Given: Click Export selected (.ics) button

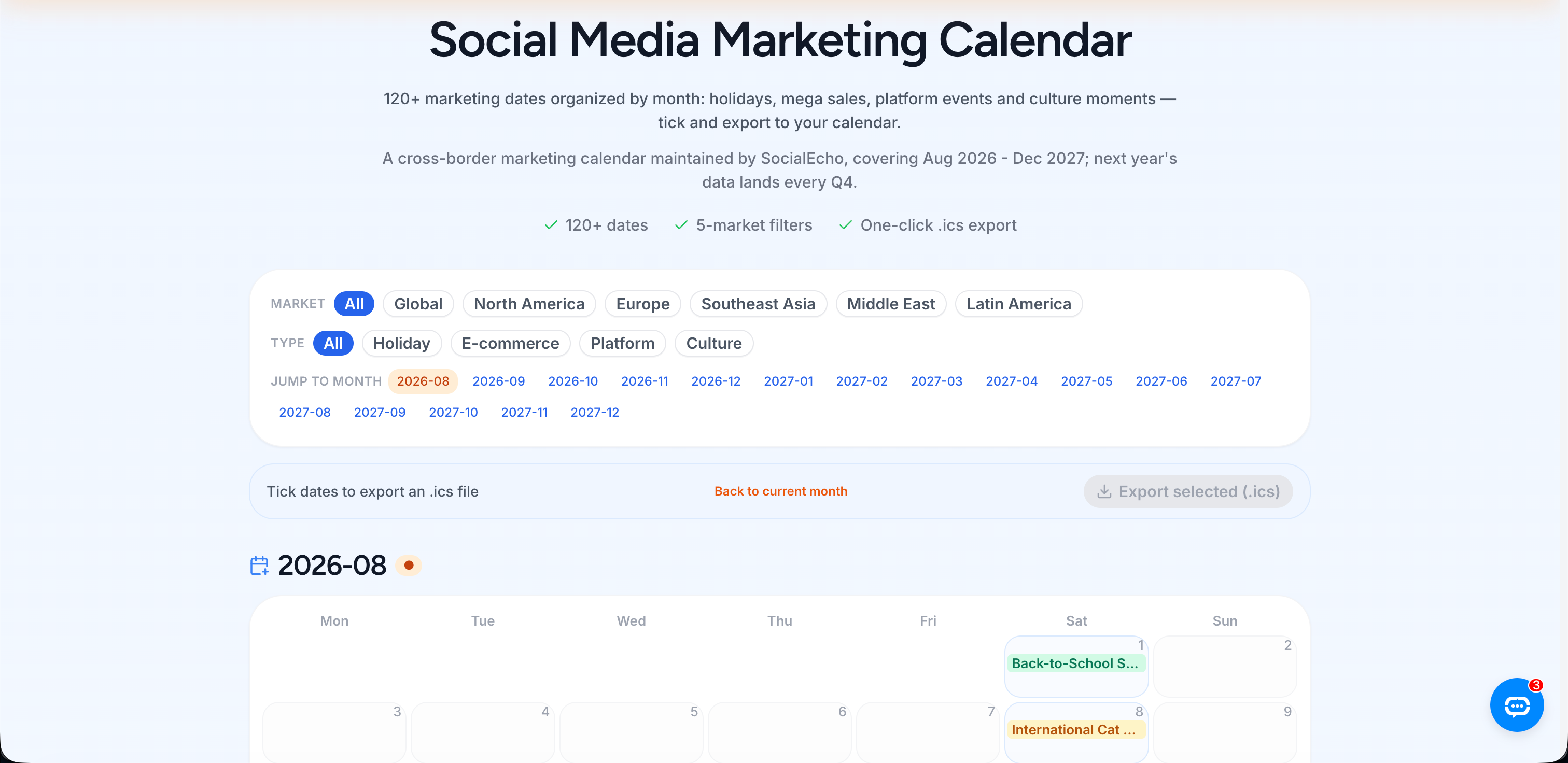Looking at the screenshot, I should pos(1187,491).
